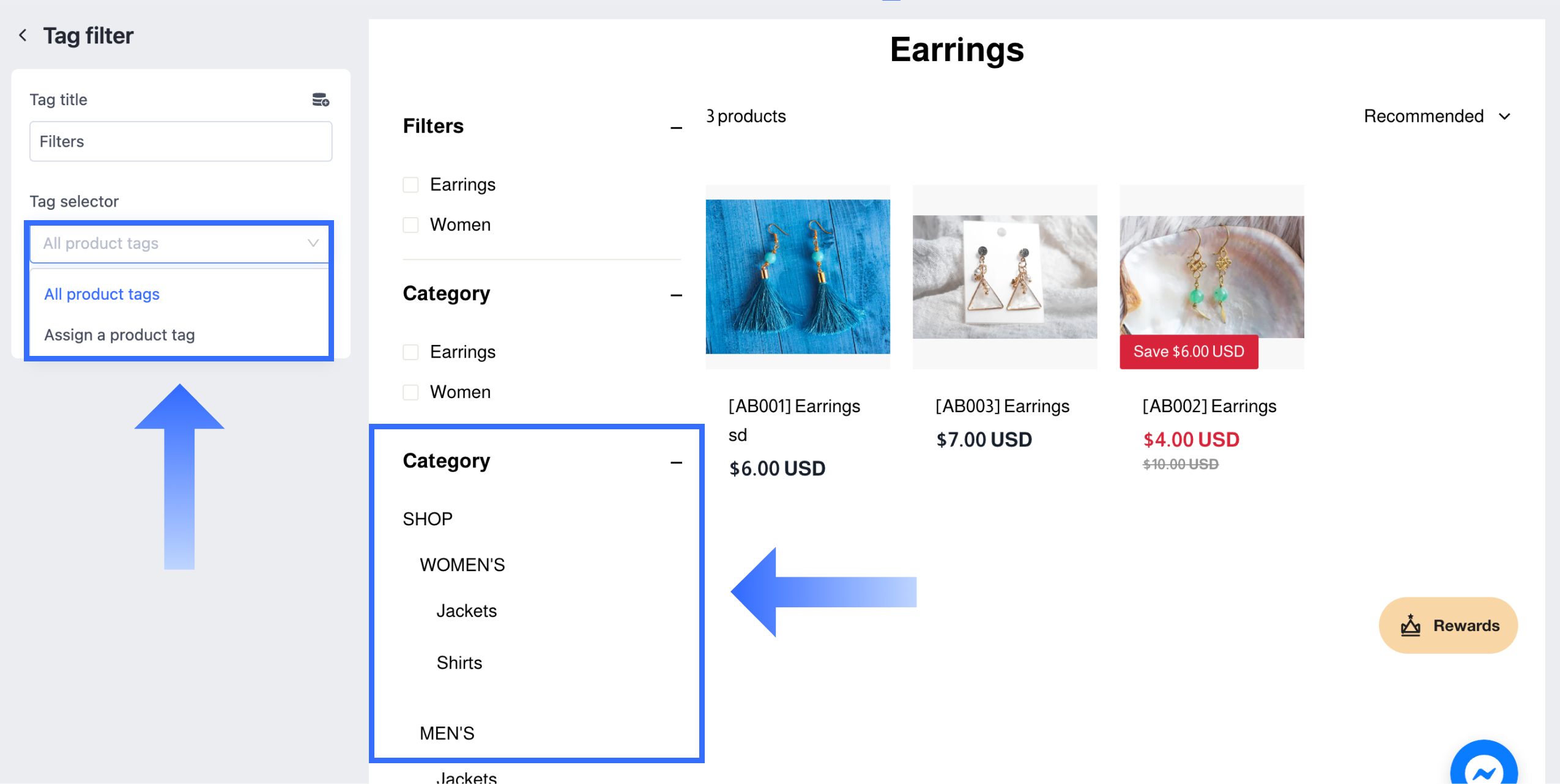Collapse the first Category section
This screenshot has height=784, width=1560.
[675, 295]
